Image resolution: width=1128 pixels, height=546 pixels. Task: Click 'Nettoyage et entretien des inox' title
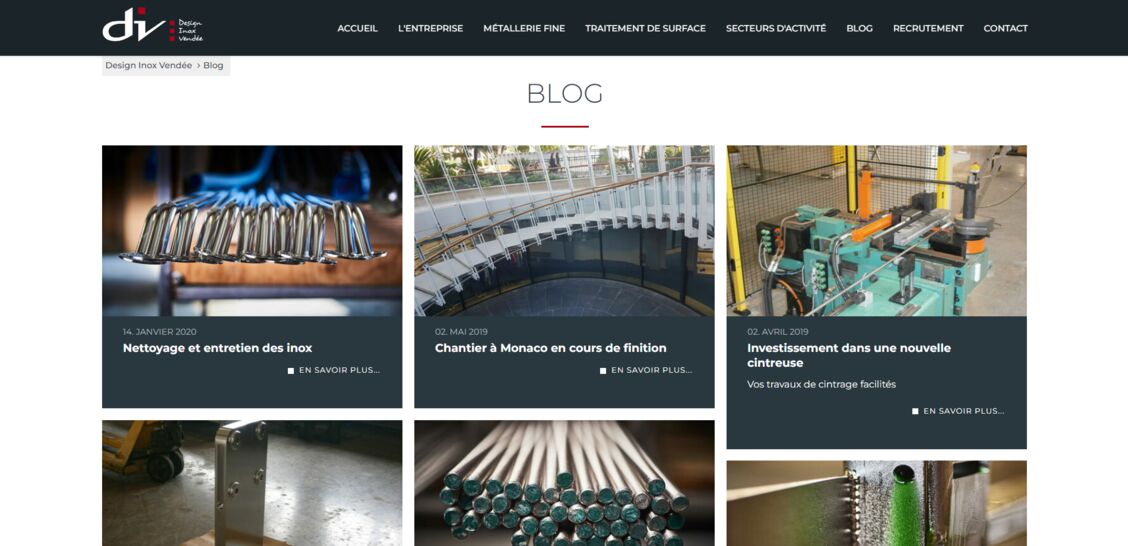click(217, 348)
